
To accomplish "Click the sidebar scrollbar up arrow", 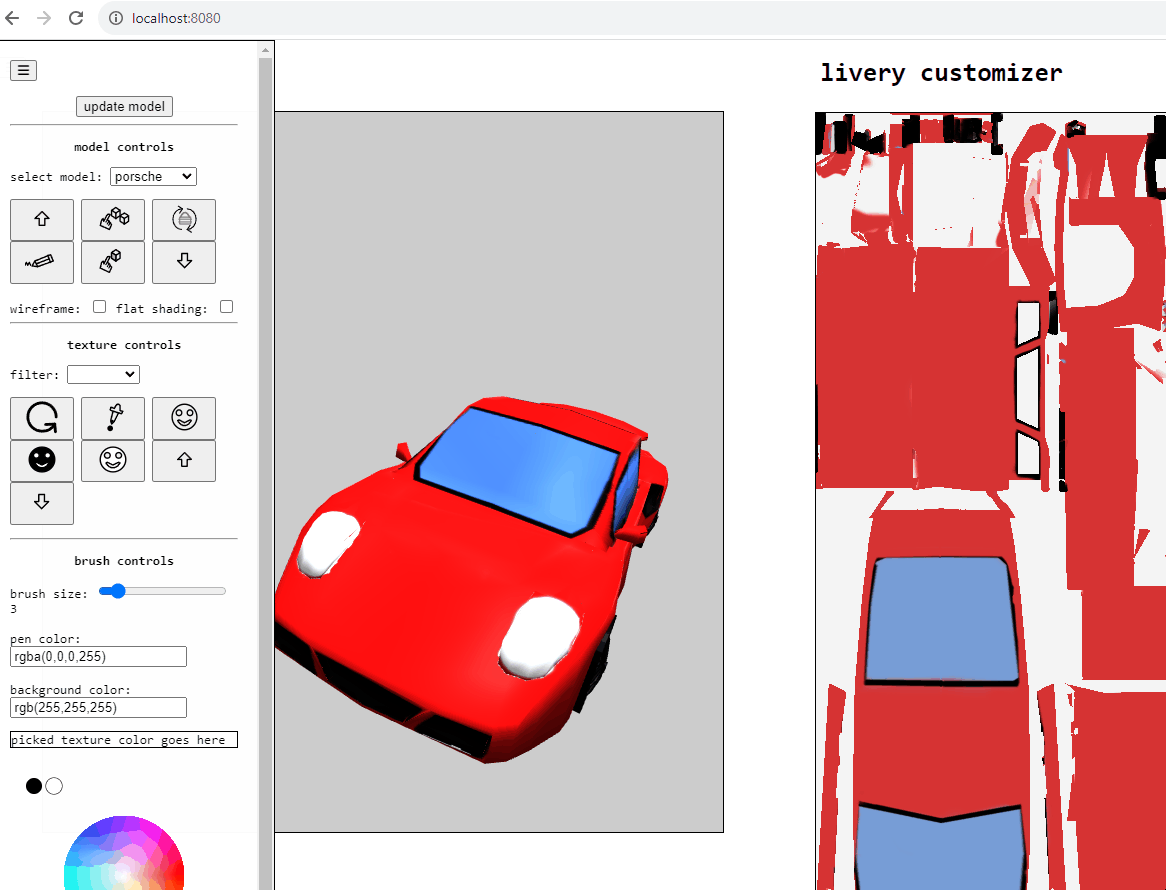I will [x=265, y=50].
